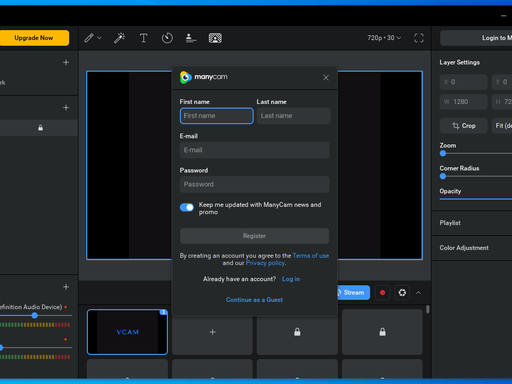Click the Layer Settings heading
The height and width of the screenshot is (384, 512).
(459, 62)
